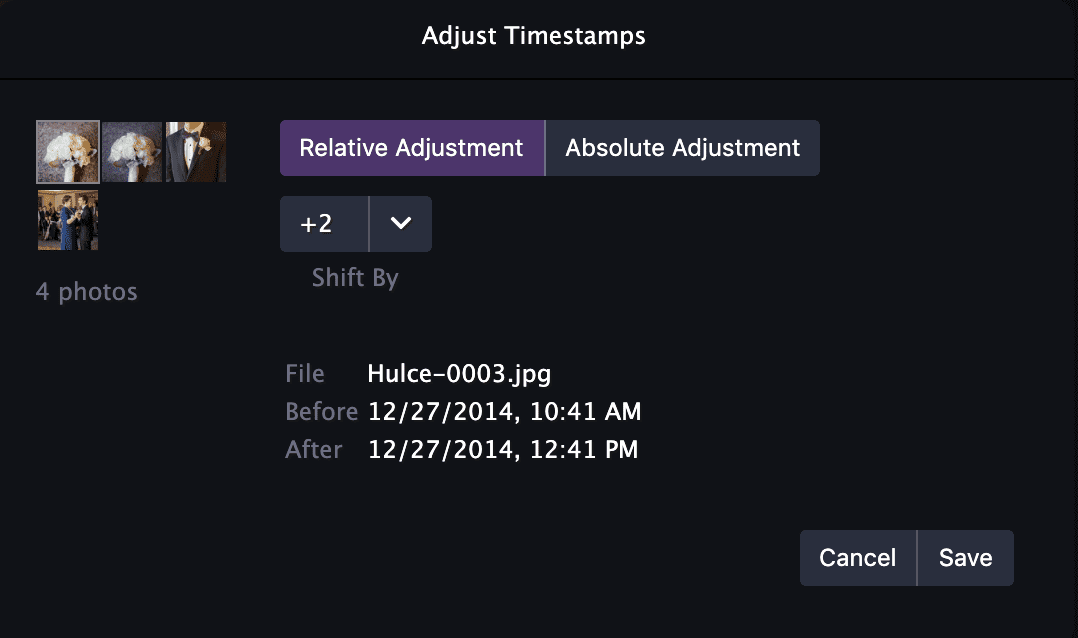Viewport: 1078px width, 638px height.
Task: Click the 4 photos count label
Action: pyautogui.click(x=87, y=291)
